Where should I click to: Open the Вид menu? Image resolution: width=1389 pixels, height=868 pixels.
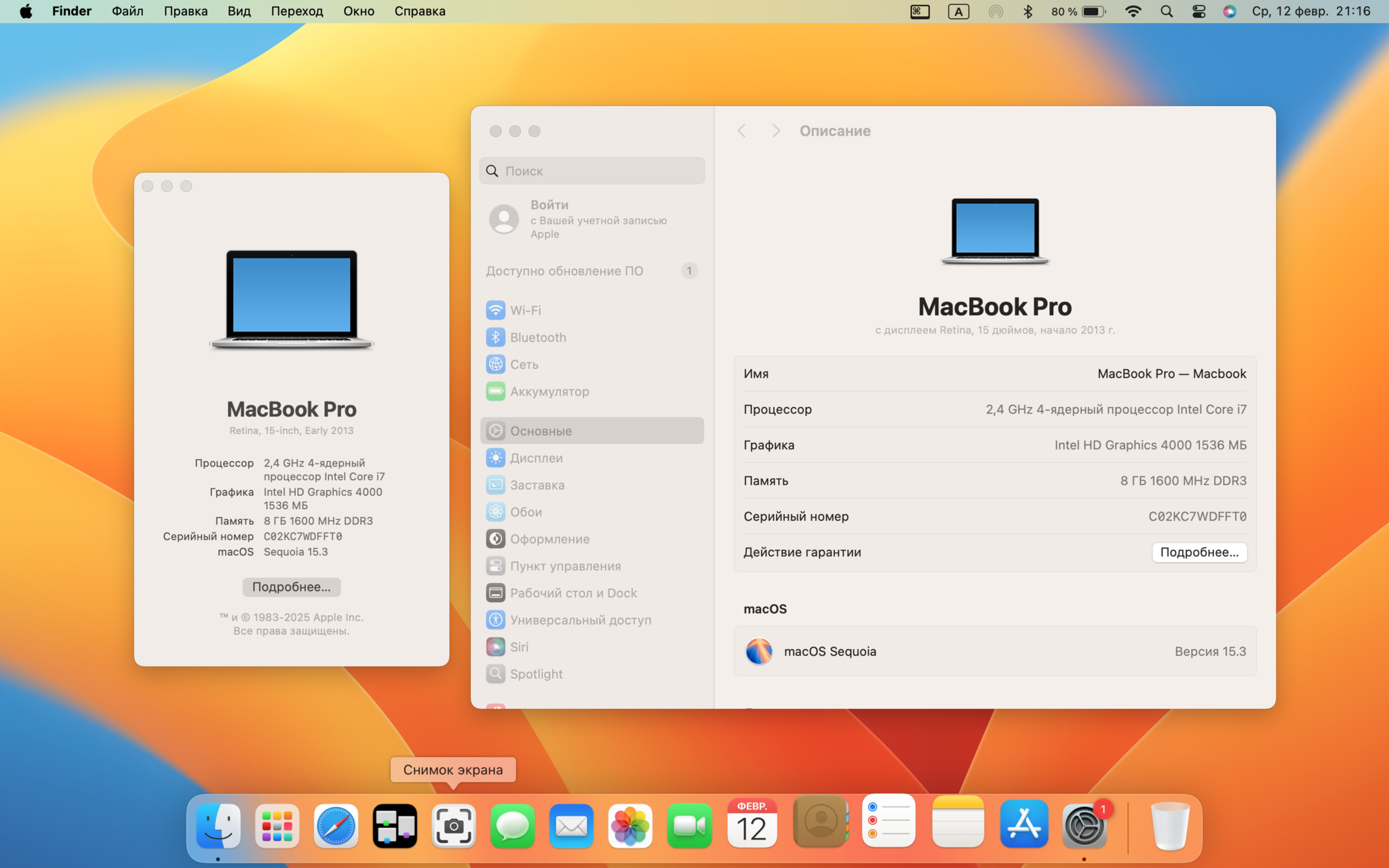[x=239, y=12]
